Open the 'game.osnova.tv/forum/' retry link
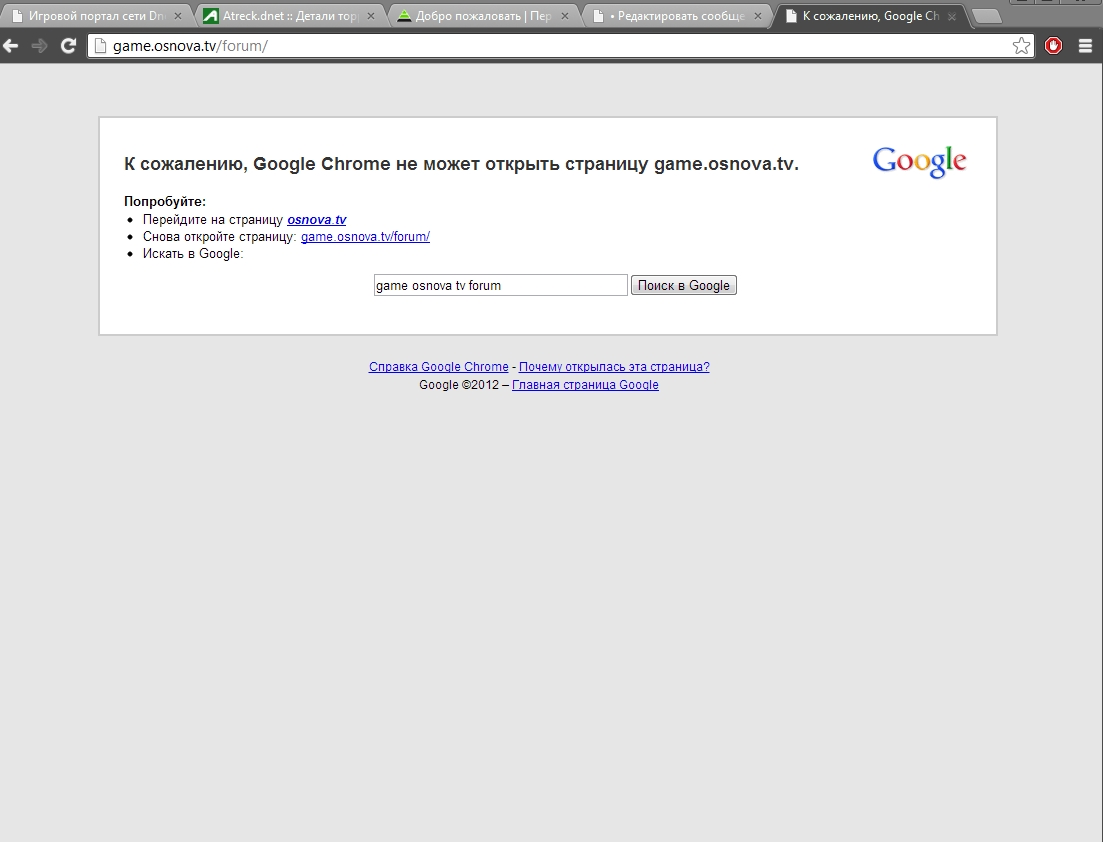Image resolution: width=1103 pixels, height=842 pixels. click(x=365, y=237)
